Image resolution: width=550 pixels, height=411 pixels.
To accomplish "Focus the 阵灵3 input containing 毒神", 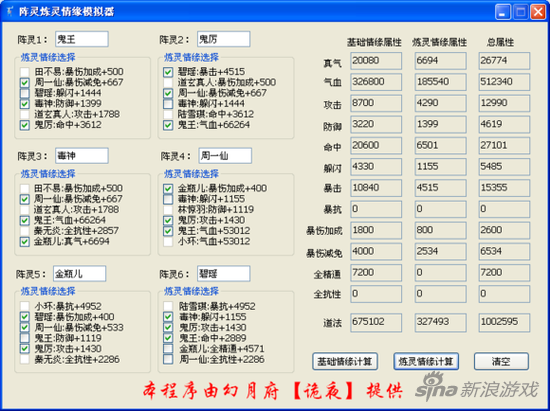I will 82,156.
